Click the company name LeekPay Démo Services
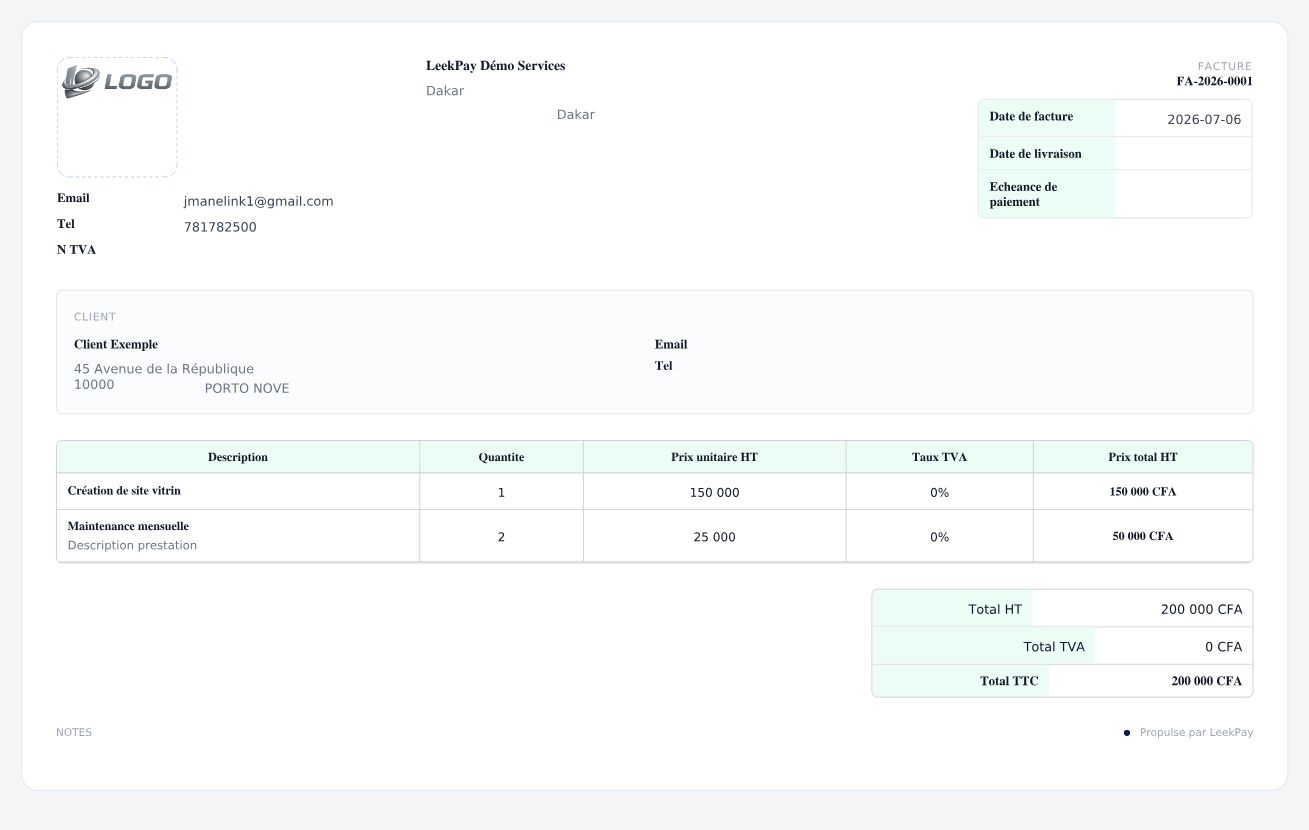Viewport: 1309px width, 830px height. click(x=496, y=66)
